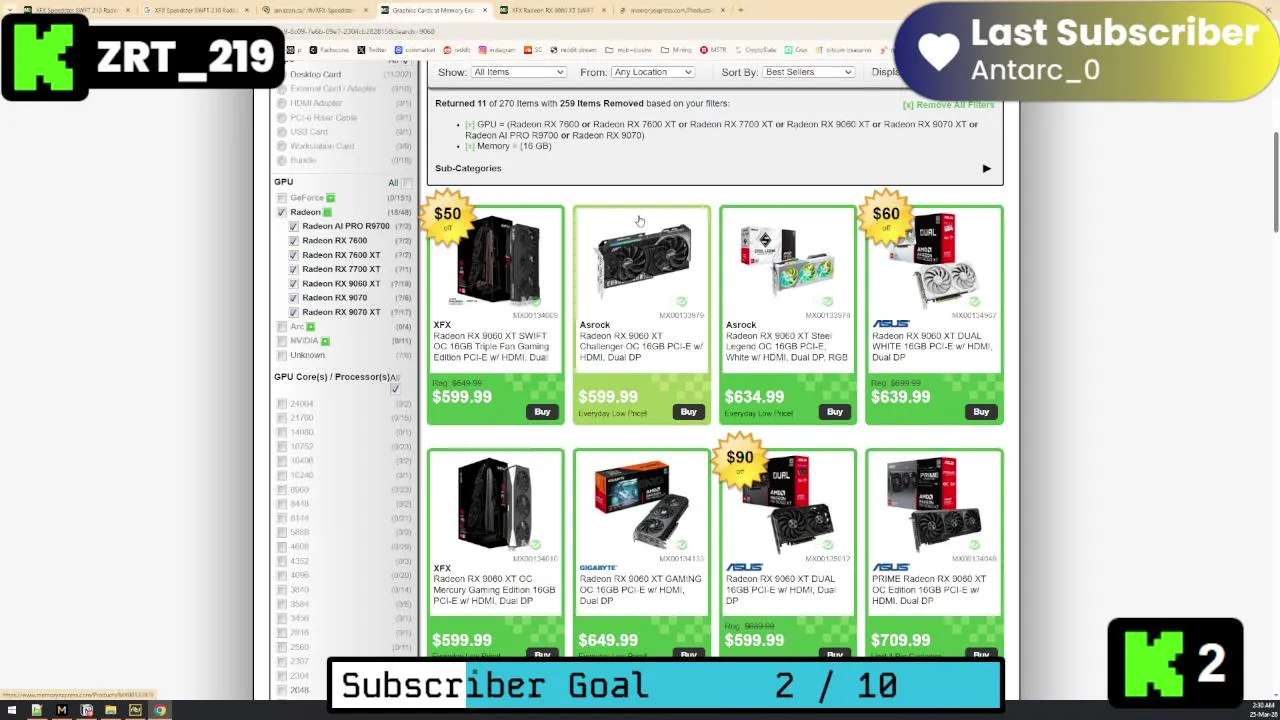Switch to the amazon.ca XFX Speedster tab

(314, 10)
